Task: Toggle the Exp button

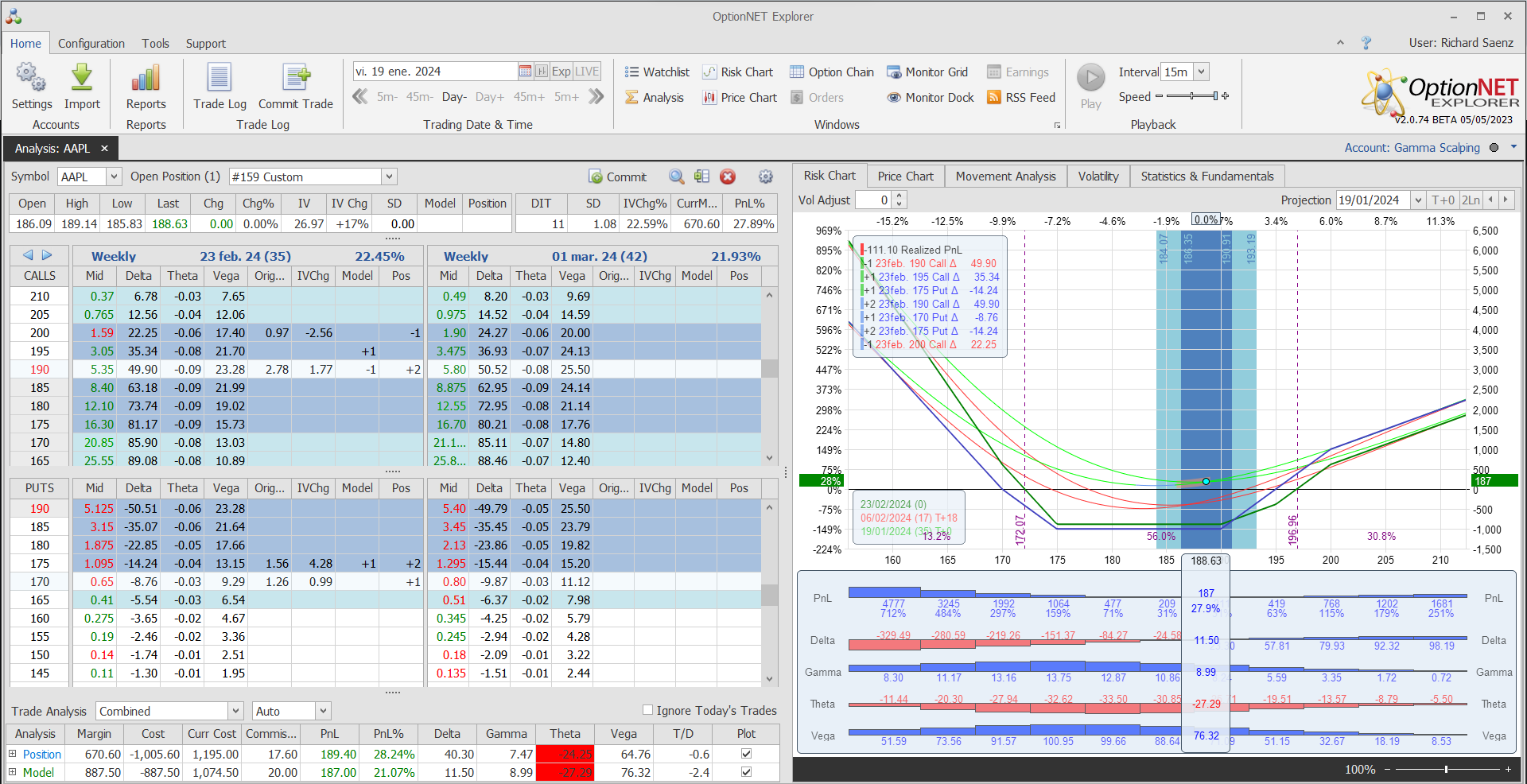Action: [561, 72]
